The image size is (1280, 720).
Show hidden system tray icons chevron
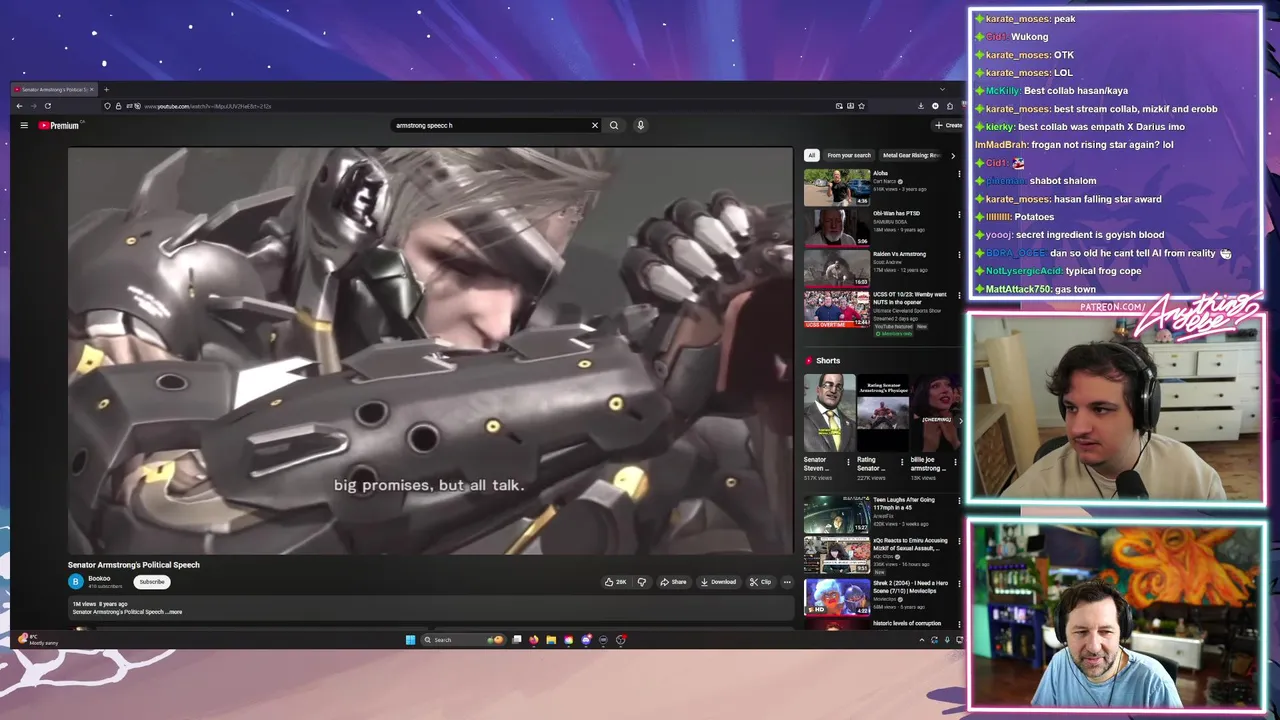point(922,640)
